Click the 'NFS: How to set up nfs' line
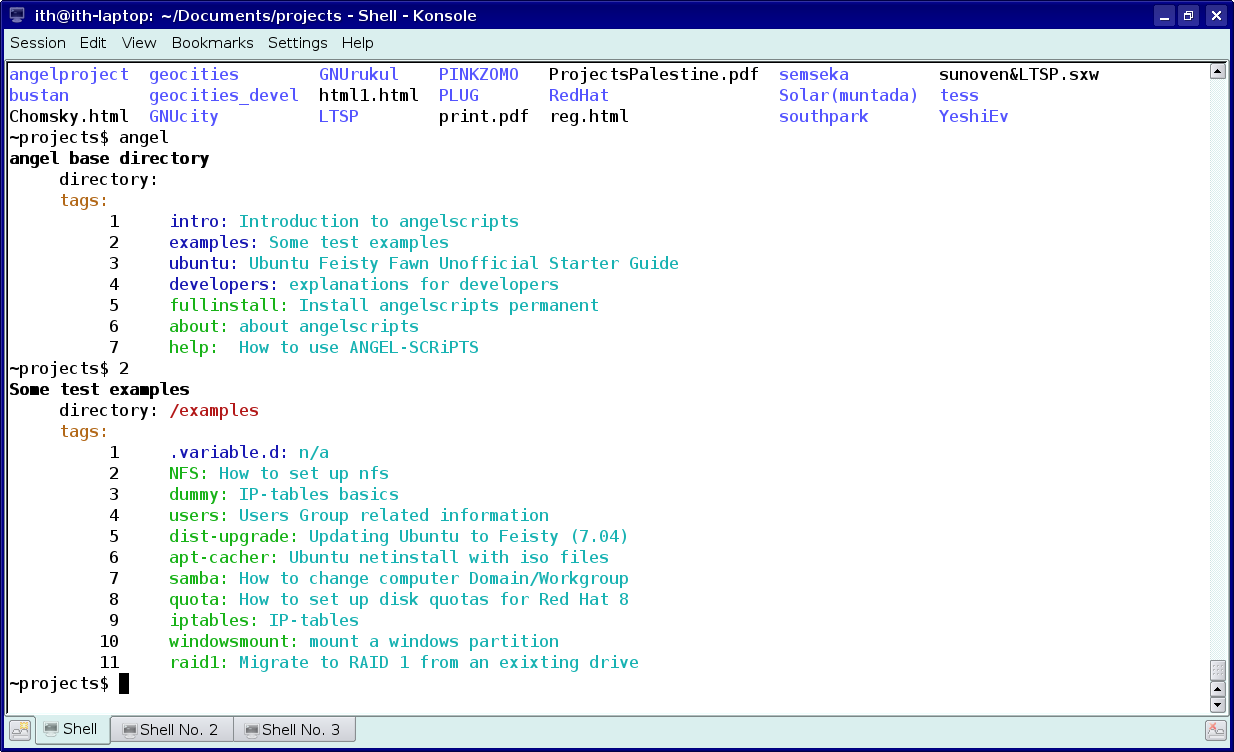Viewport: 1234px width, 752px height. [279, 473]
